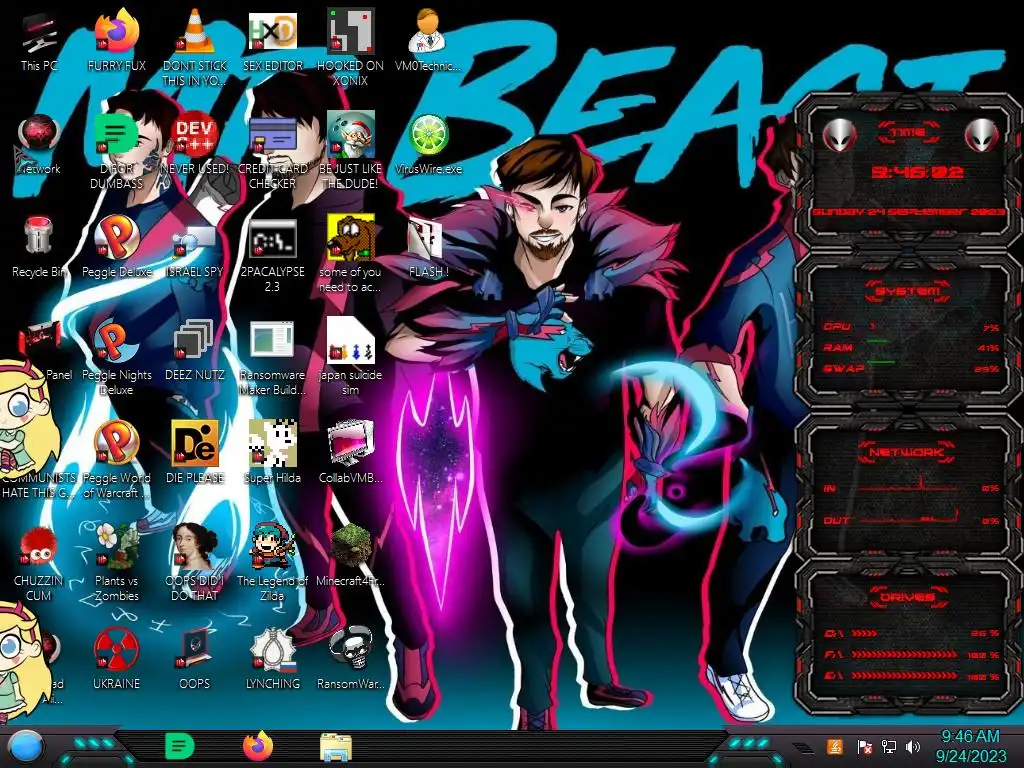Open the CollabVMB... monitor icon
1024x768 pixels.
pos(350,453)
